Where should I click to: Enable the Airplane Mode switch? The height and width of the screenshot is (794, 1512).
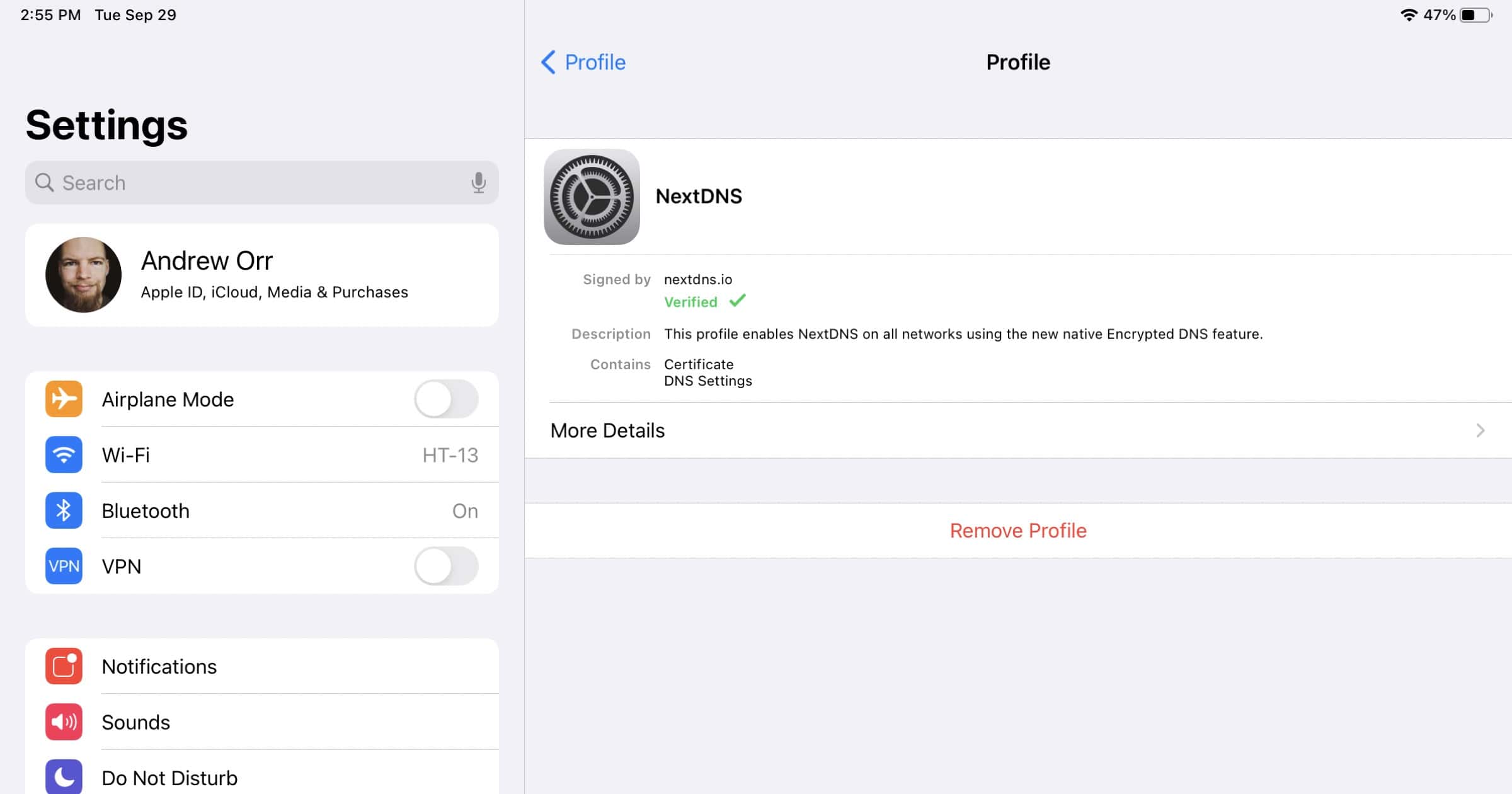click(446, 399)
